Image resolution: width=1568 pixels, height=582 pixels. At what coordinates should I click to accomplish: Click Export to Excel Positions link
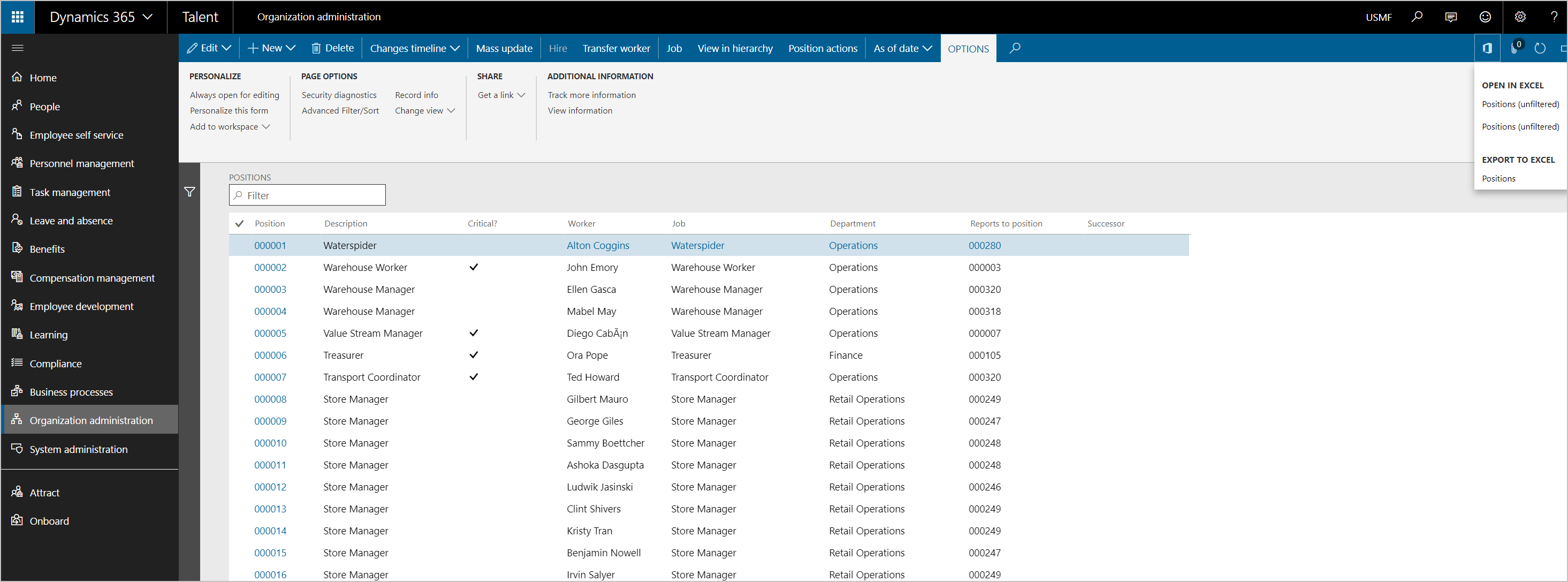pos(1499,178)
